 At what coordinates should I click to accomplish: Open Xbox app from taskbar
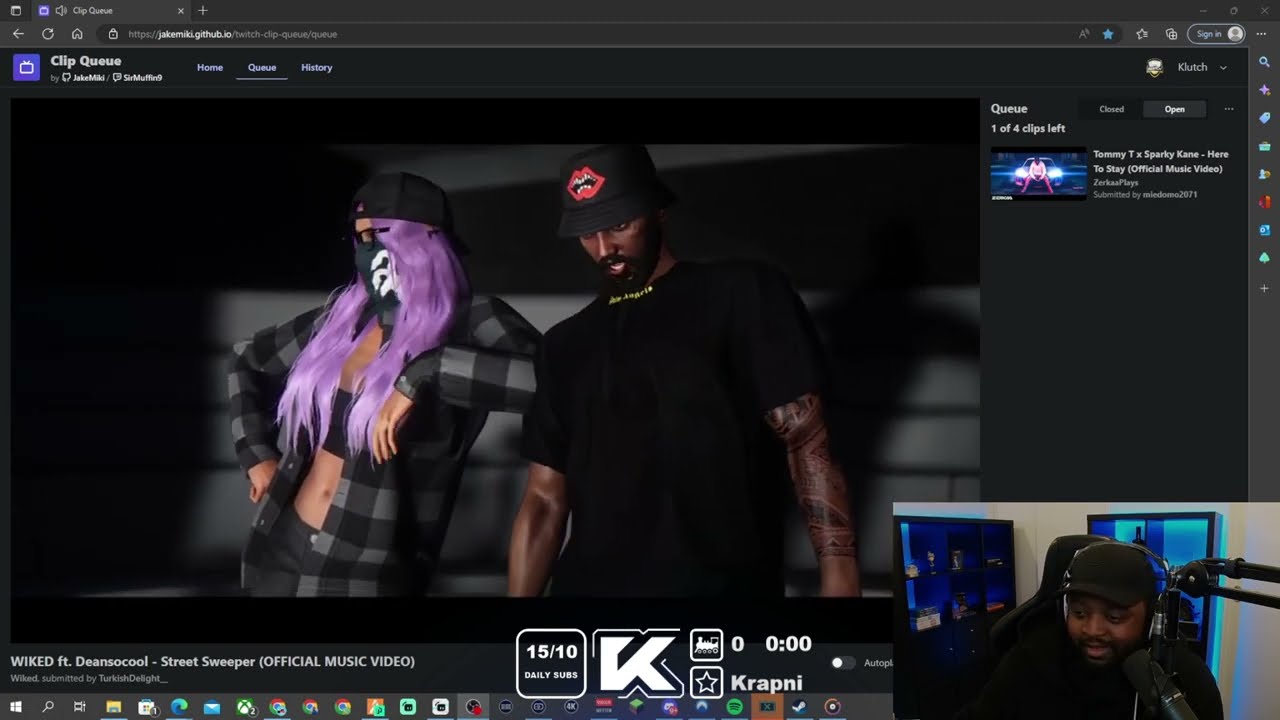(245, 707)
